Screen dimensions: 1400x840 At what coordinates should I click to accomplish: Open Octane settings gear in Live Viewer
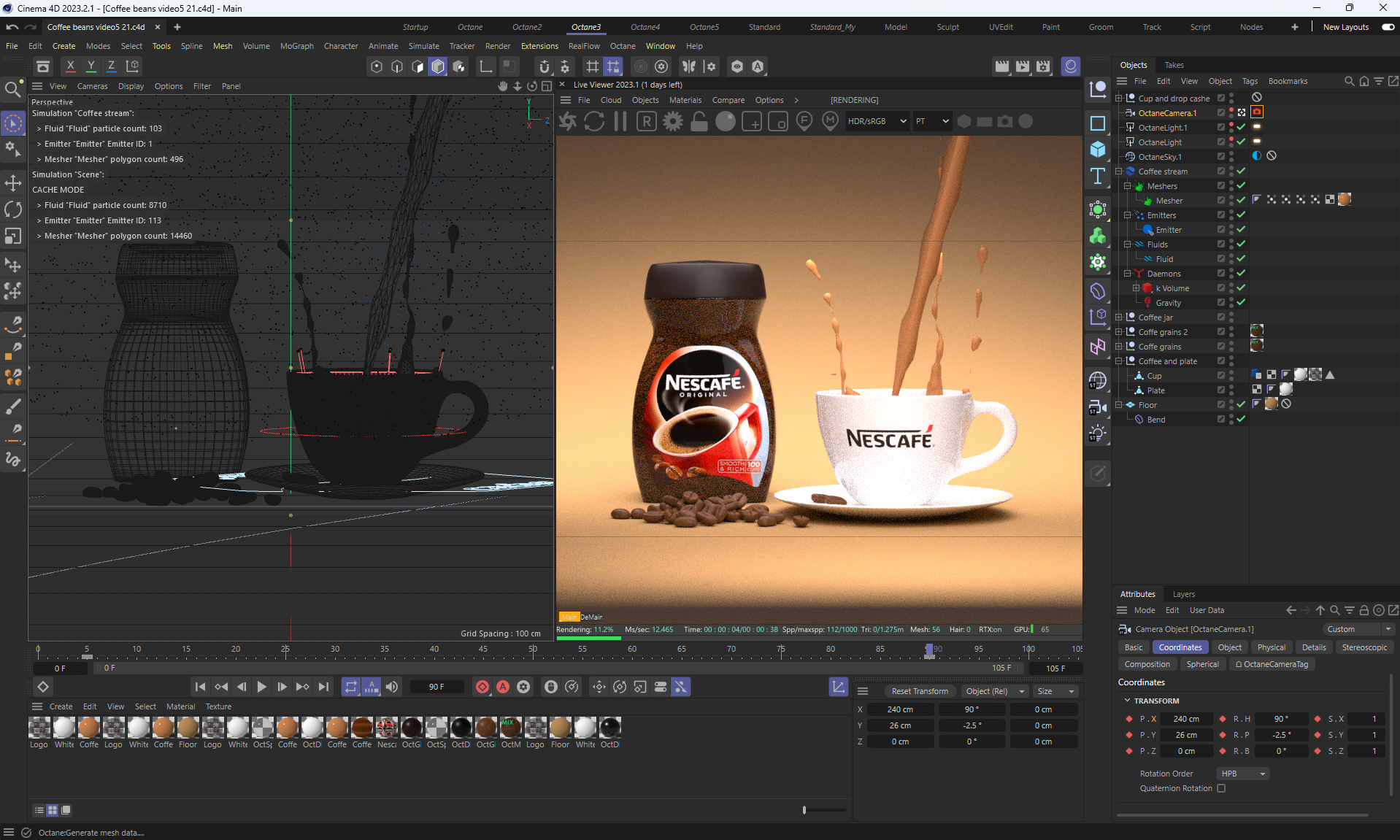click(673, 122)
